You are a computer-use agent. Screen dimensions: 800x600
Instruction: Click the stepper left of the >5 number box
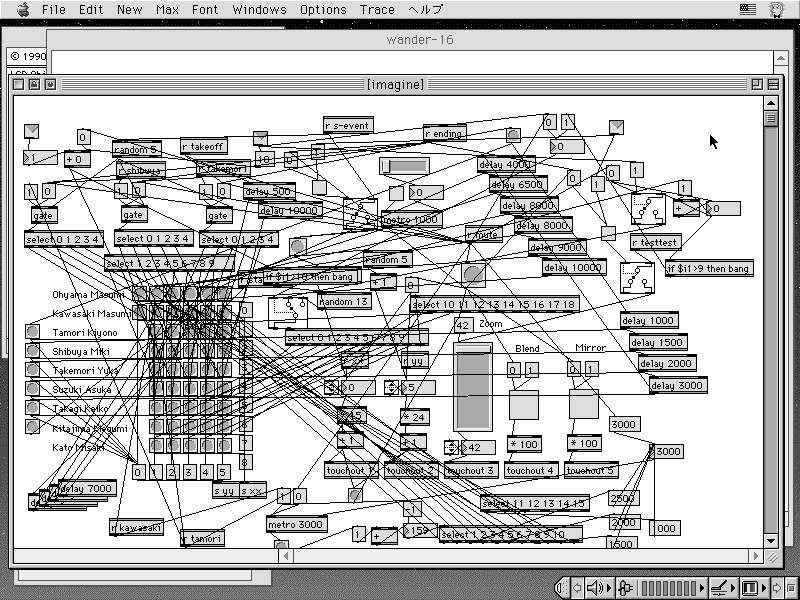coord(391,387)
